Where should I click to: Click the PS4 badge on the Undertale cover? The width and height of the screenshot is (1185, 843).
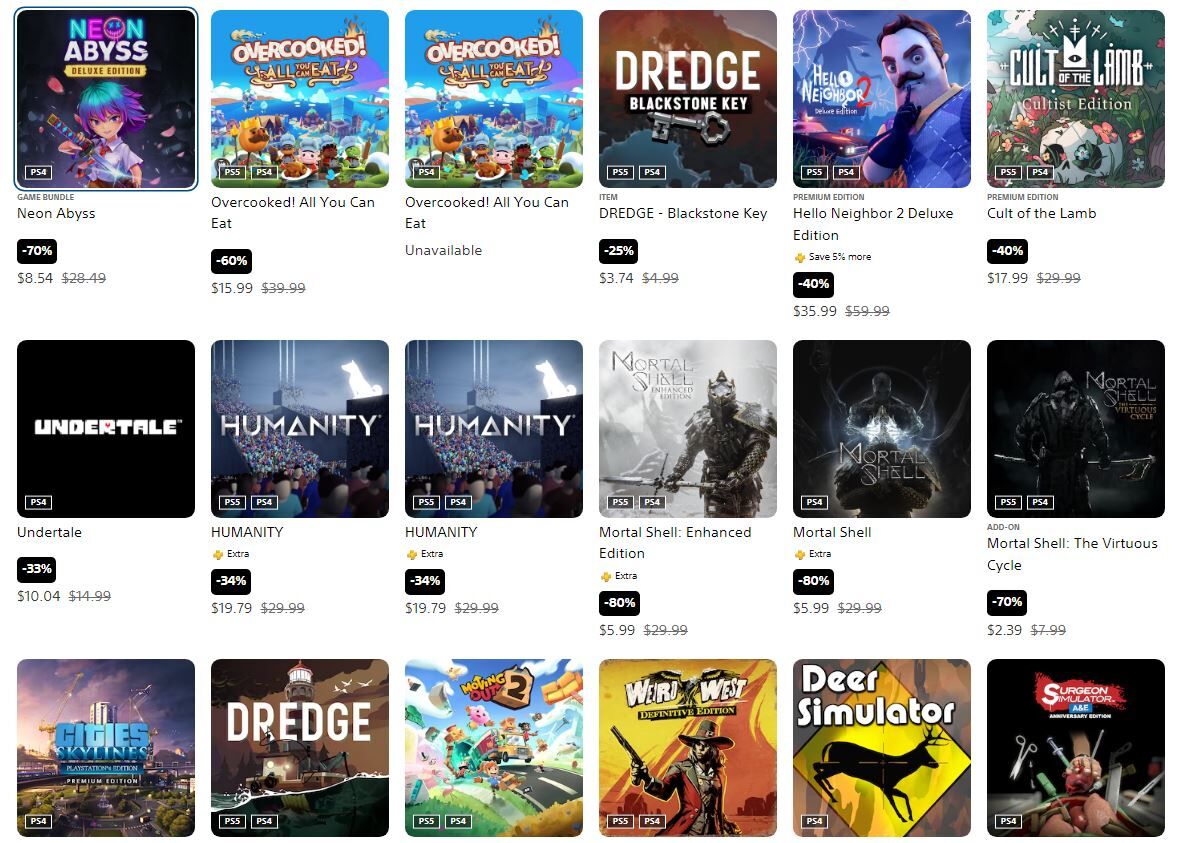[x=39, y=502]
